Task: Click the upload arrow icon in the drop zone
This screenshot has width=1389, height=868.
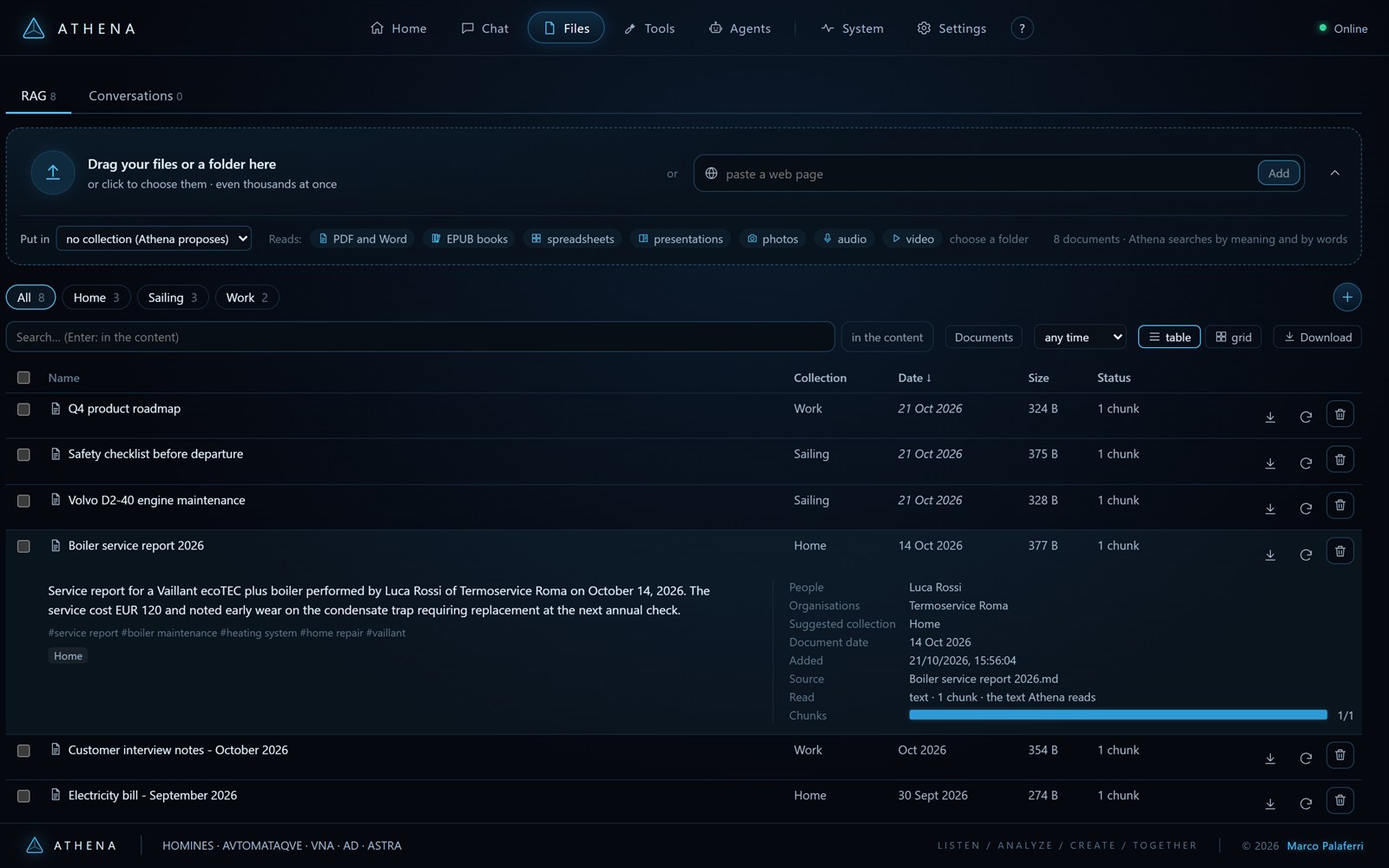Action: coord(53,173)
